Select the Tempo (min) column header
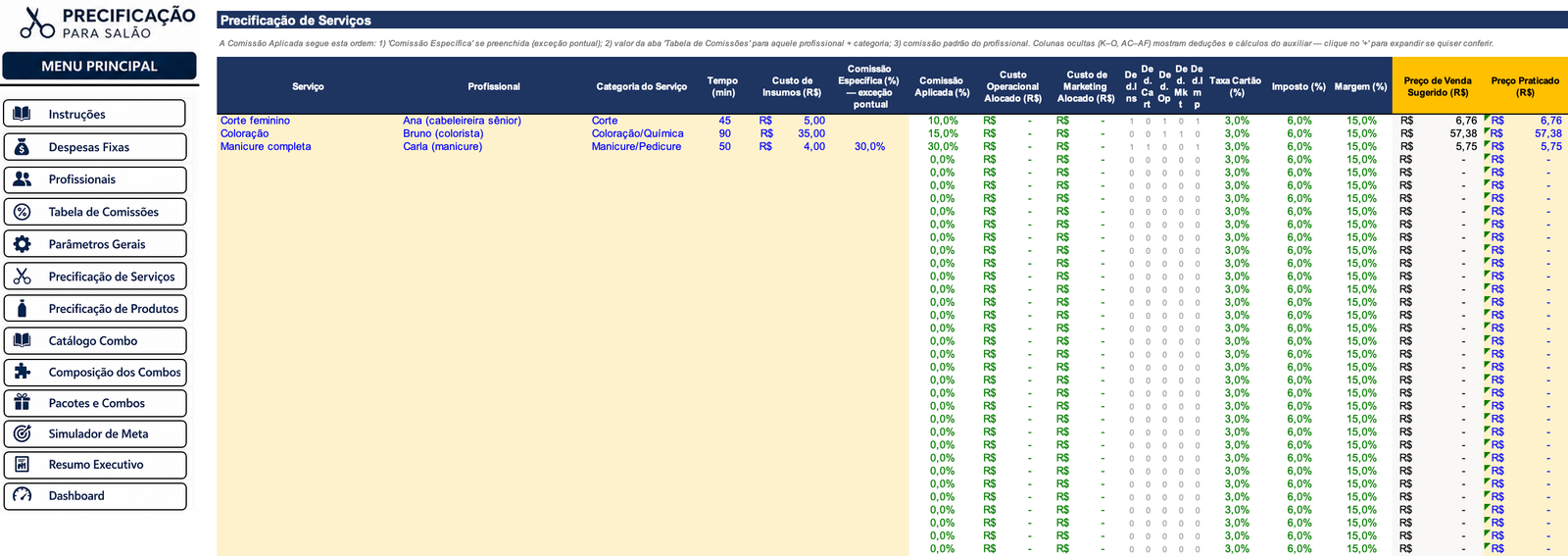 coord(722,86)
